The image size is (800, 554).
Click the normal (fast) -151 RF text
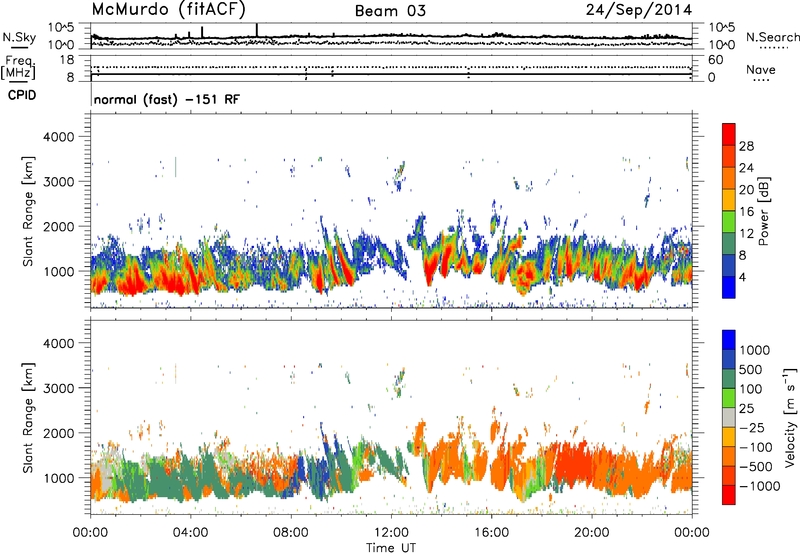(x=167, y=99)
